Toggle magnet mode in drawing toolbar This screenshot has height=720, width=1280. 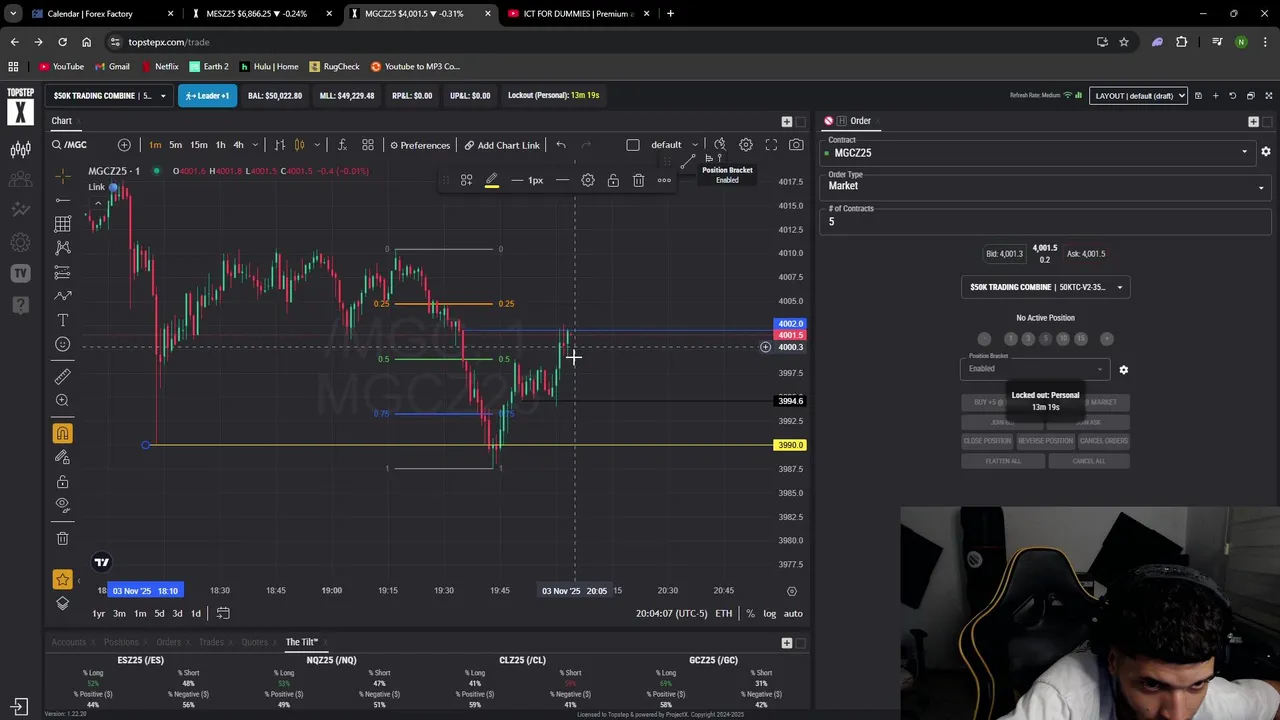coord(62,433)
